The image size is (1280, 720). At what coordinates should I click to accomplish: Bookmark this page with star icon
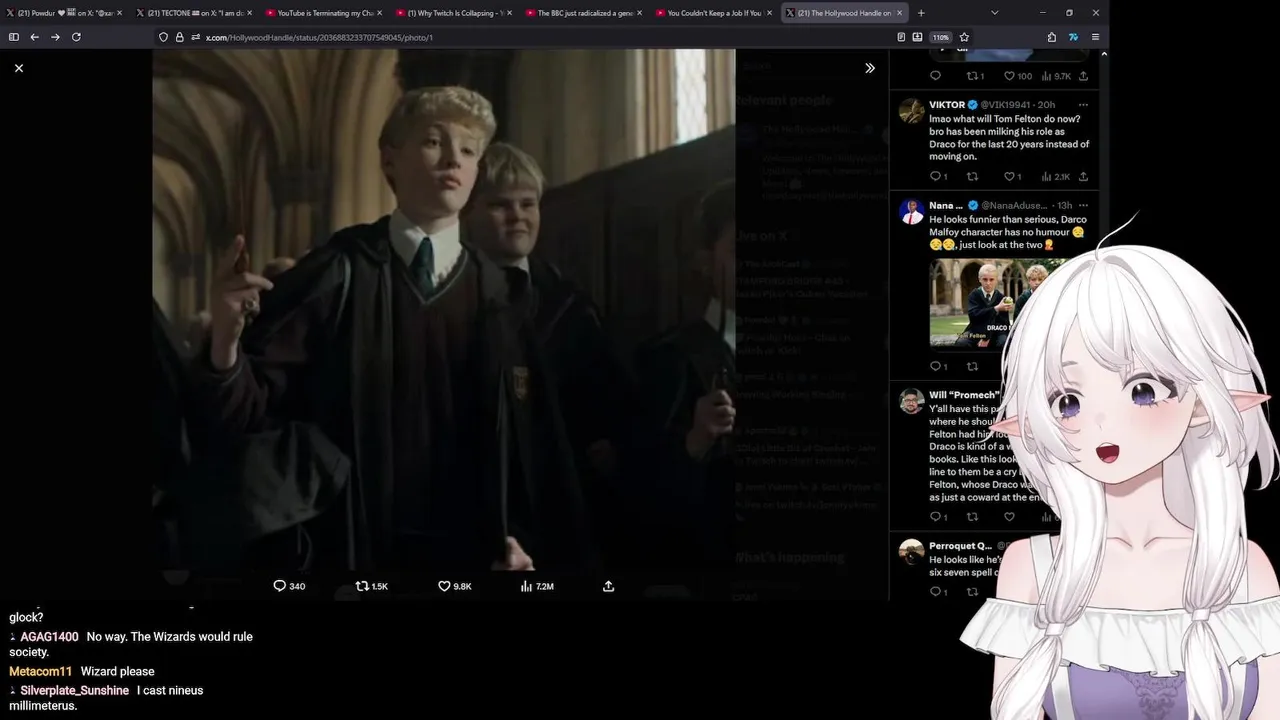coord(964,37)
